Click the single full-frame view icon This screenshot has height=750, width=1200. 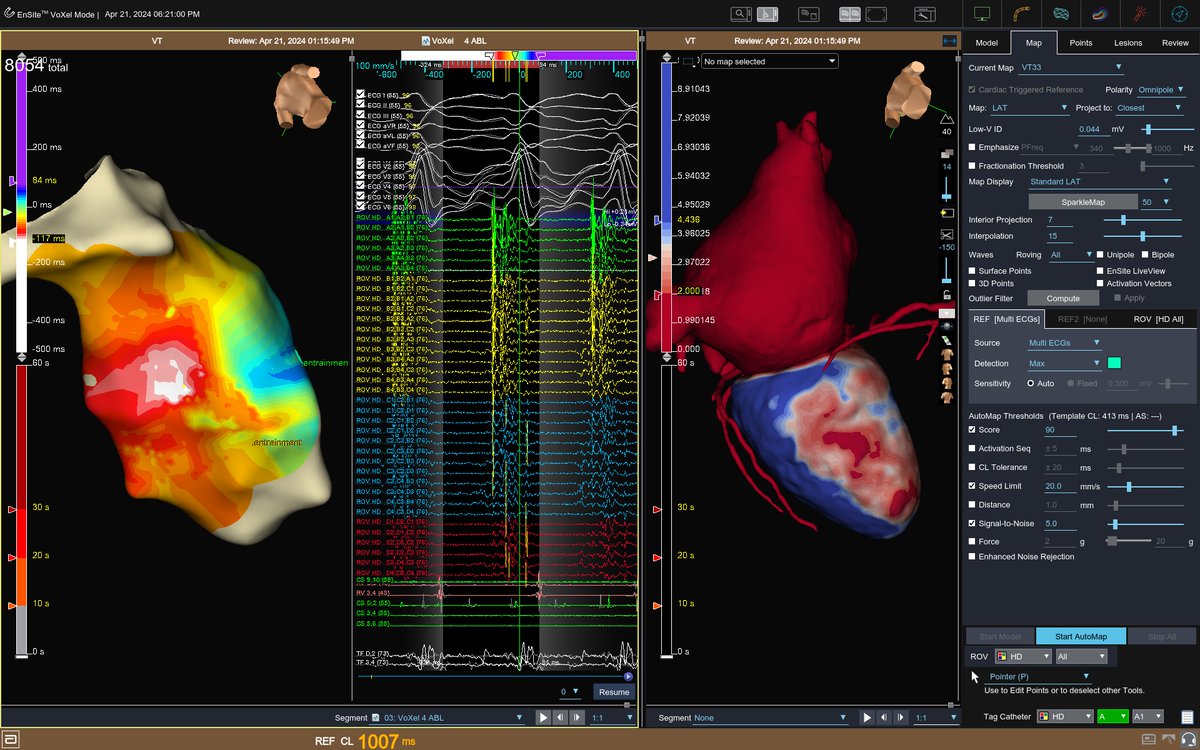(x=876, y=14)
